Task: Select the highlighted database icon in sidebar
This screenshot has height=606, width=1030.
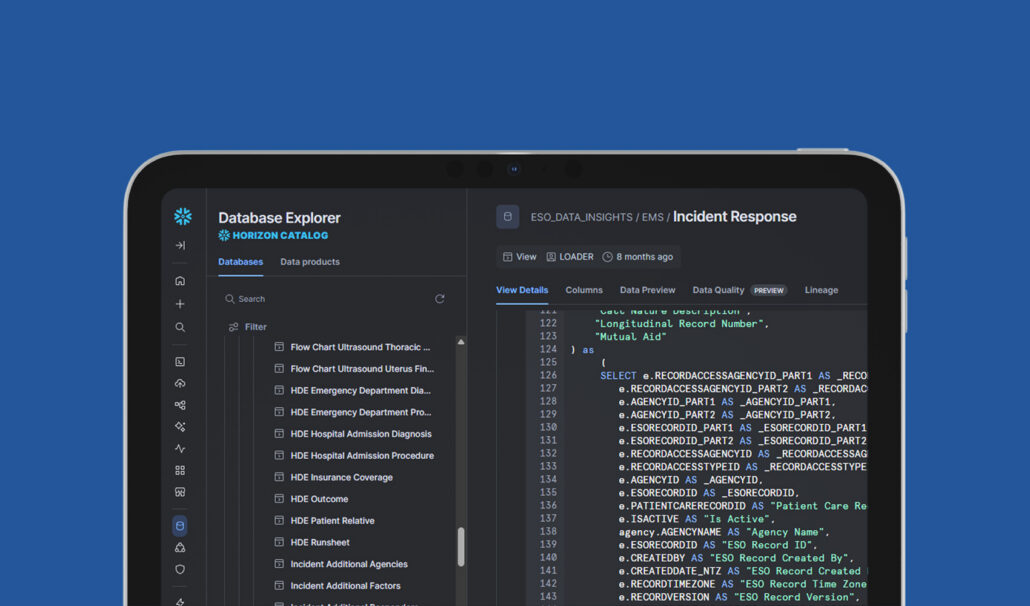Action: tap(180, 526)
